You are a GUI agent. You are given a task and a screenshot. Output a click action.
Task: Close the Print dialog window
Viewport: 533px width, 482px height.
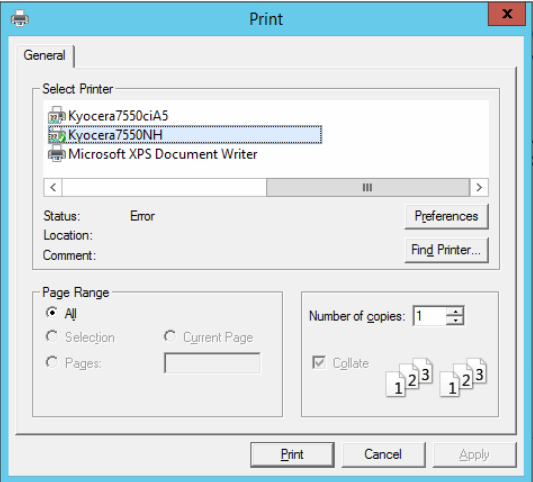[x=506, y=14]
